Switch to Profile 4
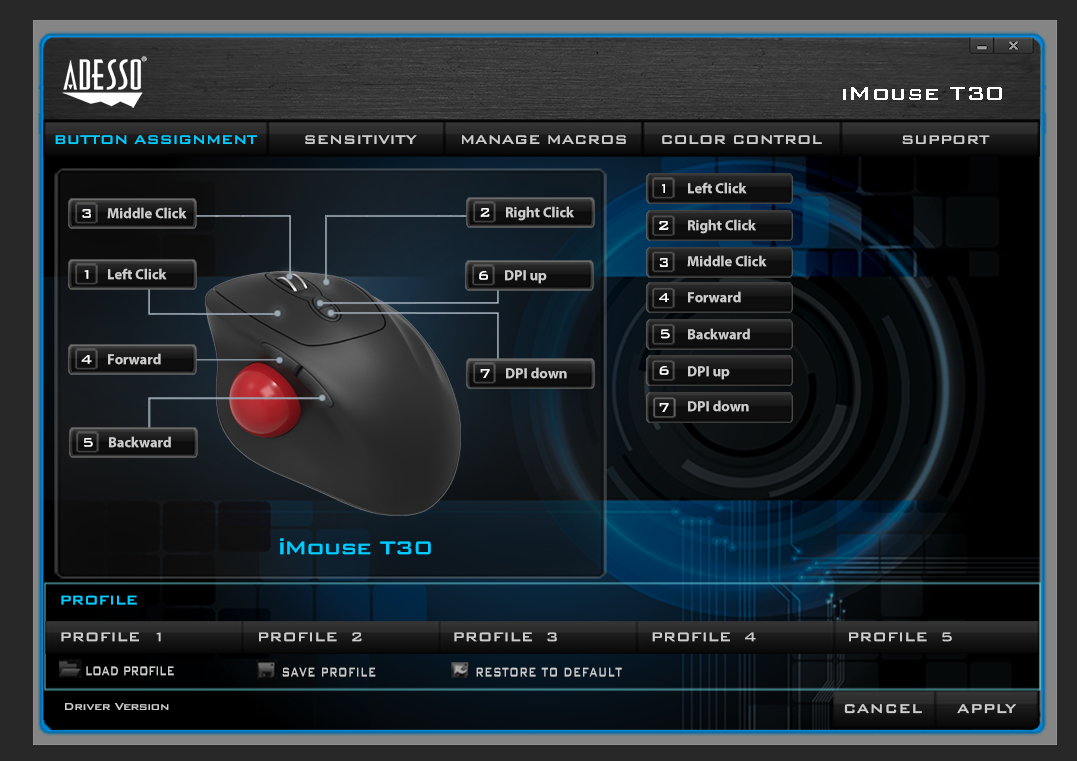This screenshot has height=761, width=1077. click(703, 637)
